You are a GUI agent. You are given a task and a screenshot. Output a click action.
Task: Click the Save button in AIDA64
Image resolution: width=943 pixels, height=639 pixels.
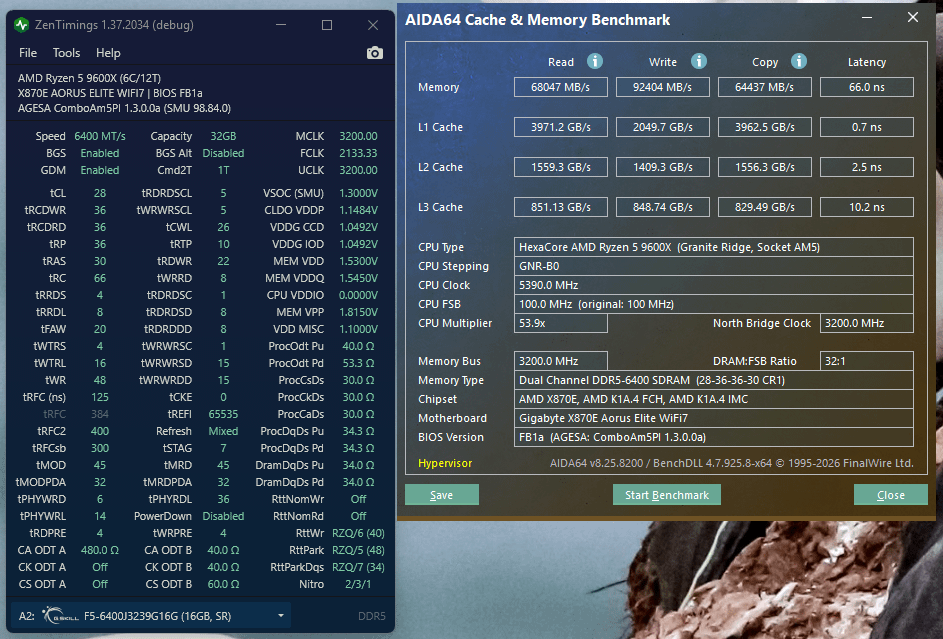(x=441, y=495)
